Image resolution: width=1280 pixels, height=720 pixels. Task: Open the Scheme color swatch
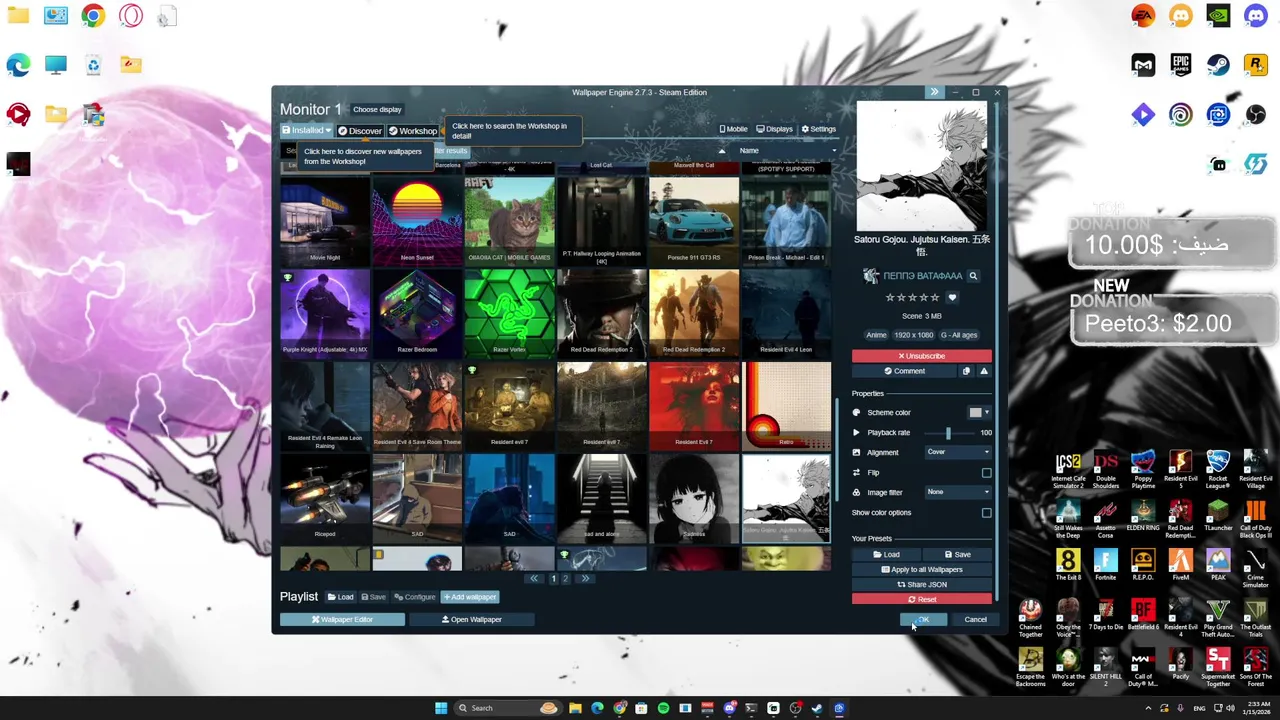tap(978, 412)
